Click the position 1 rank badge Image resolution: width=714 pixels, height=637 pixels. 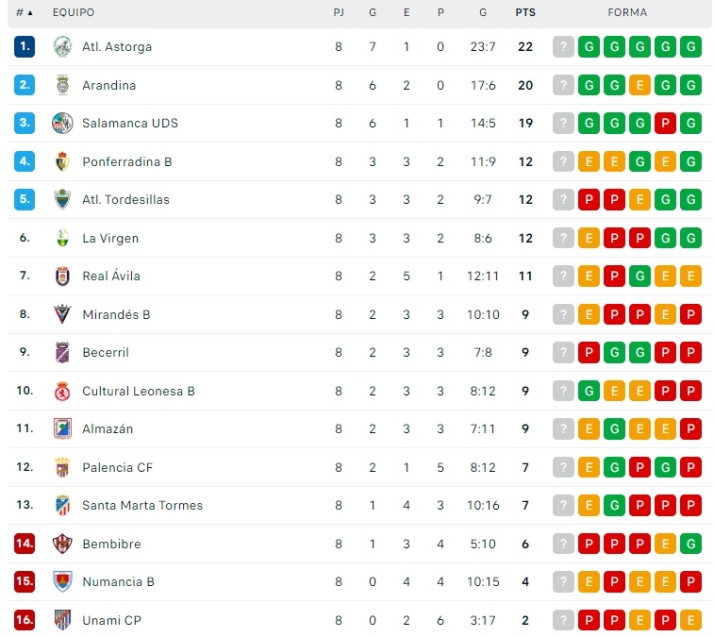pyautogui.click(x=25, y=46)
